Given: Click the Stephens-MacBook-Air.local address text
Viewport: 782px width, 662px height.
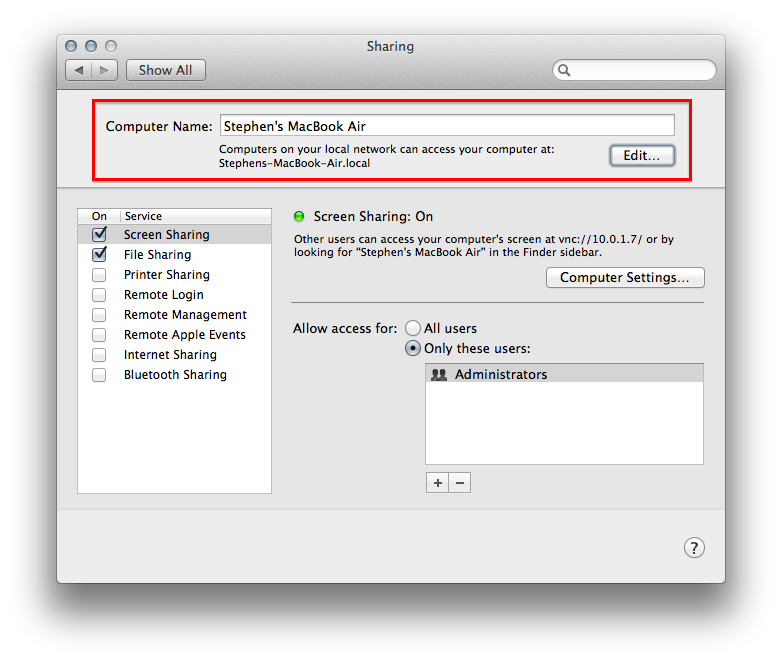Looking at the screenshot, I should click(x=294, y=163).
